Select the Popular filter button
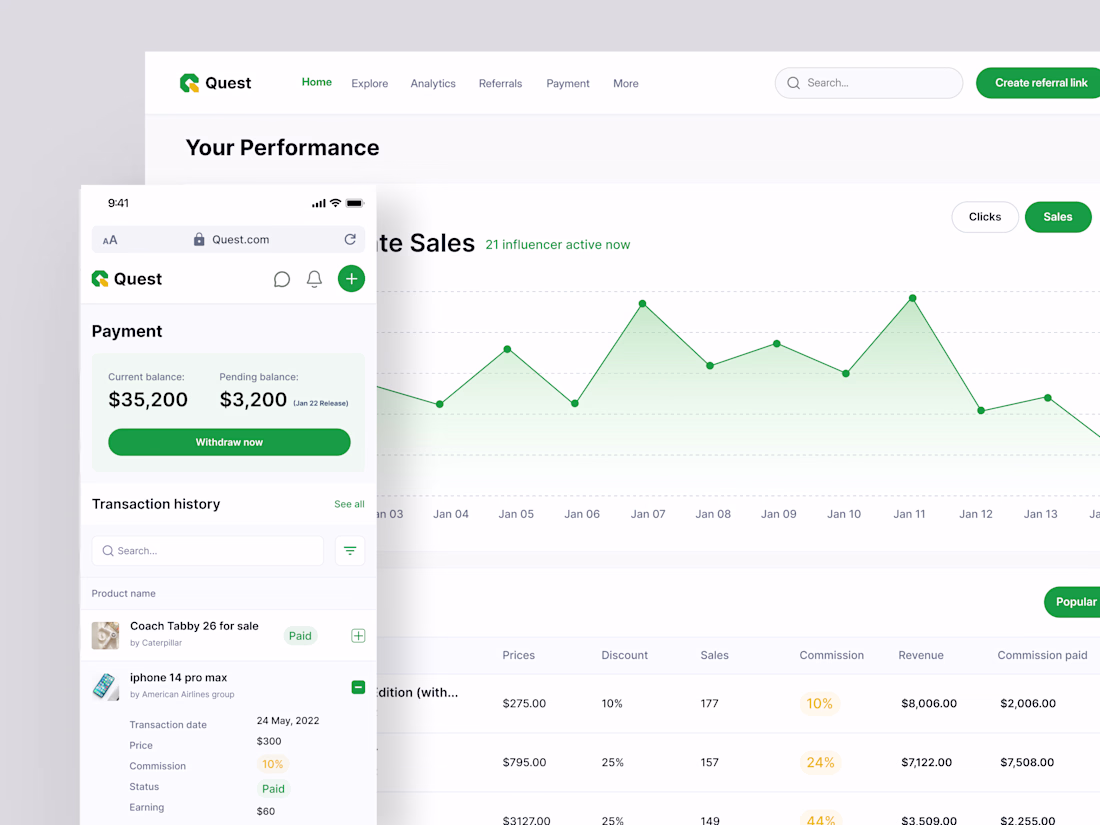Screen dimensions: 1100x825 click(1073, 602)
